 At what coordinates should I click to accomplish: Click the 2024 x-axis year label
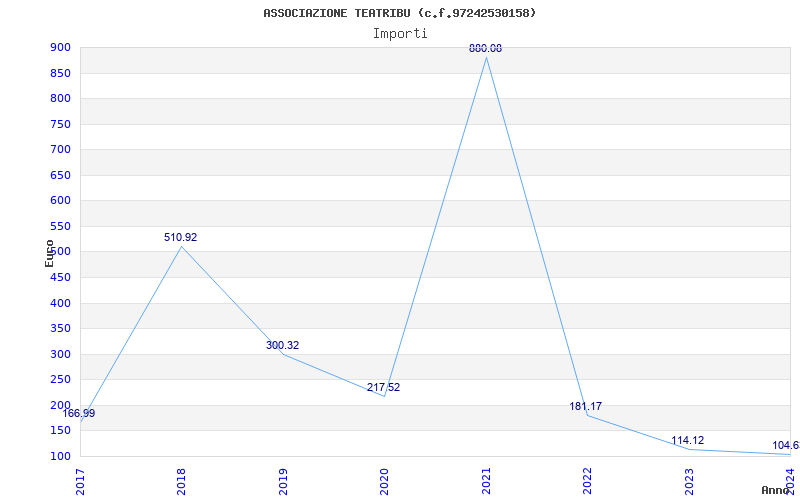(x=790, y=482)
